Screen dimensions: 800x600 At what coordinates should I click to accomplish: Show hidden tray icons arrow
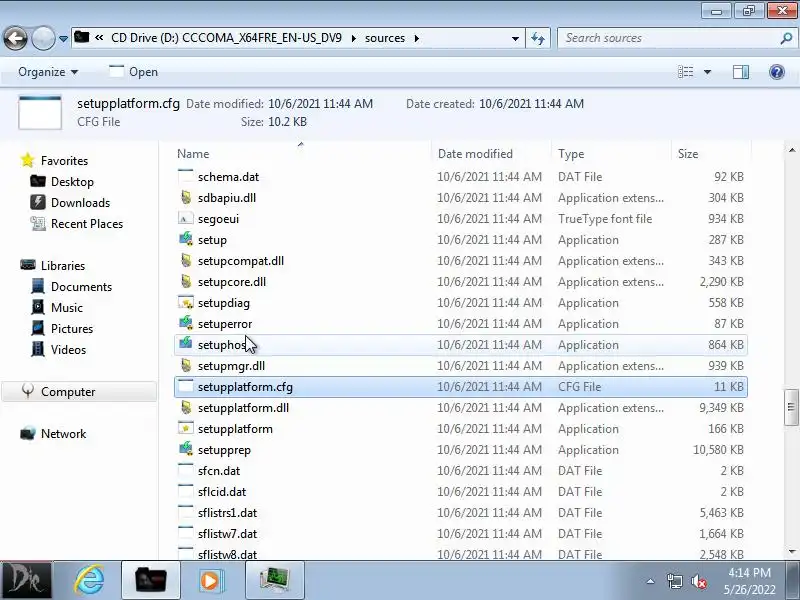click(x=651, y=581)
